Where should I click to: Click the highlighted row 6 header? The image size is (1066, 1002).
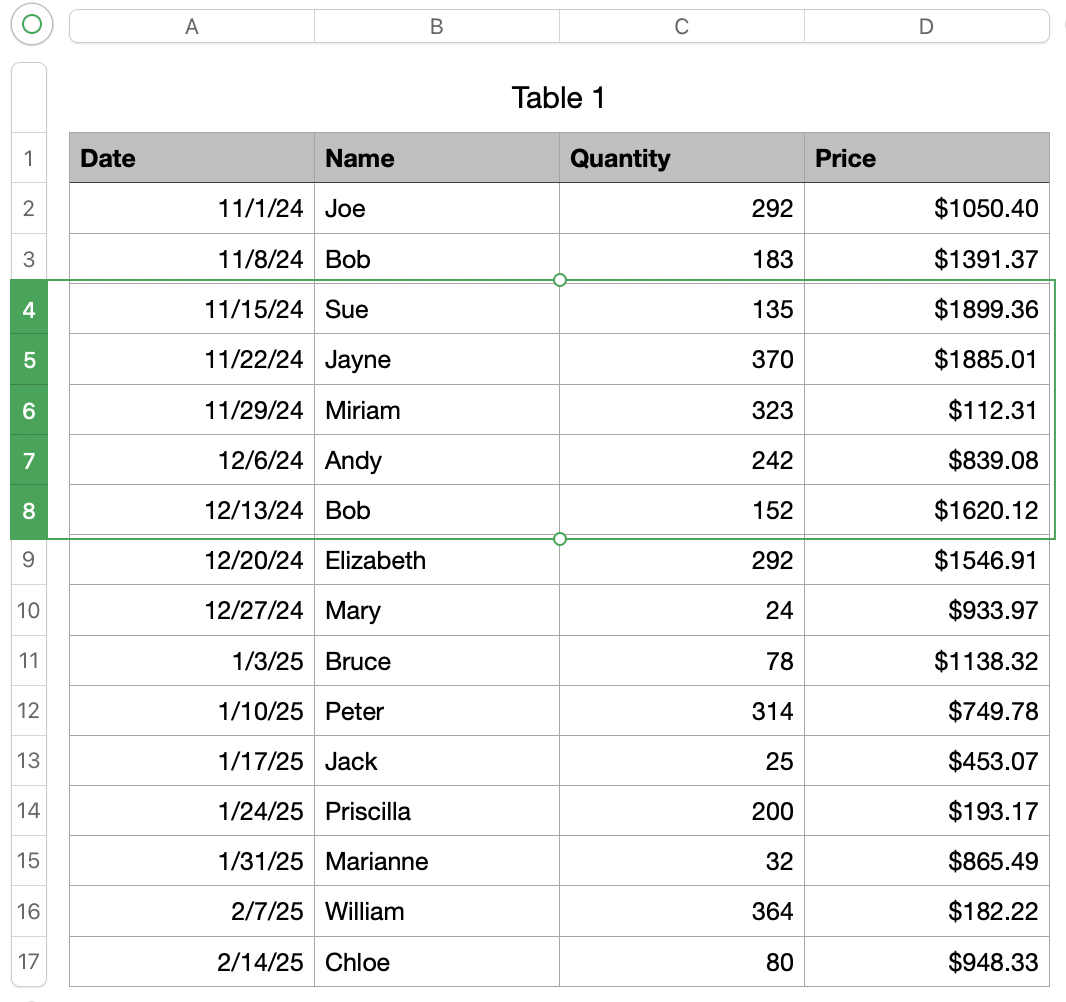(29, 410)
